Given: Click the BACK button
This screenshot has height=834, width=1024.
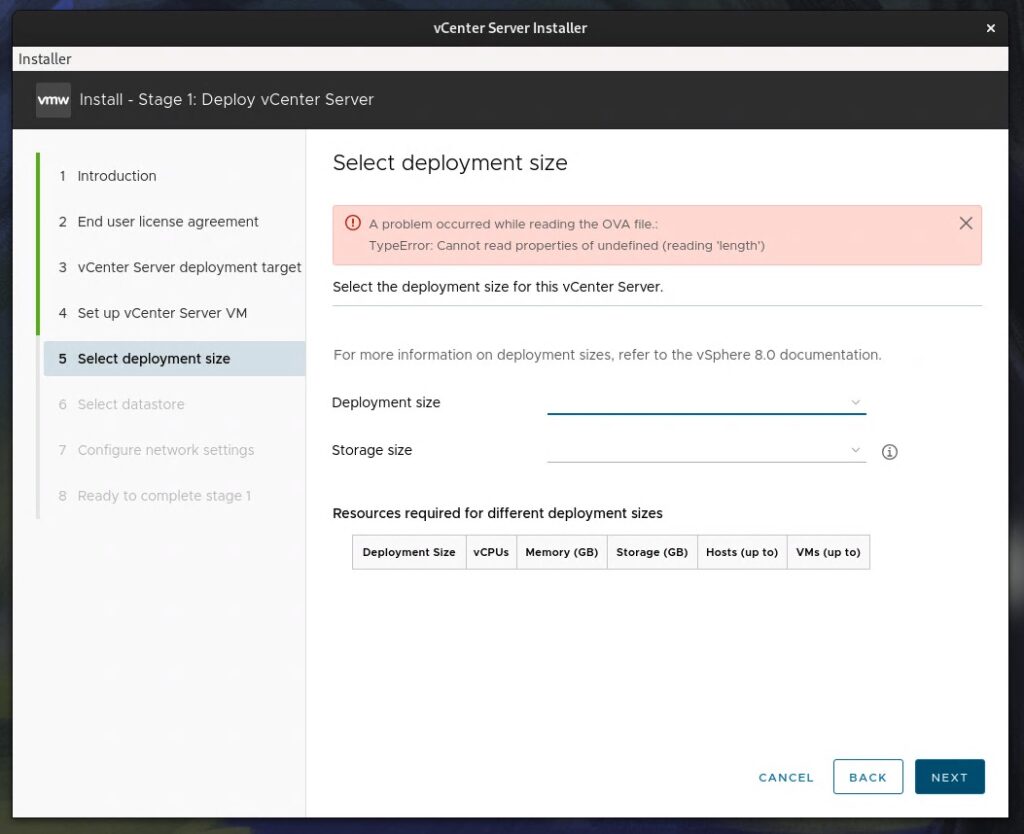Looking at the screenshot, I should [x=868, y=777].
